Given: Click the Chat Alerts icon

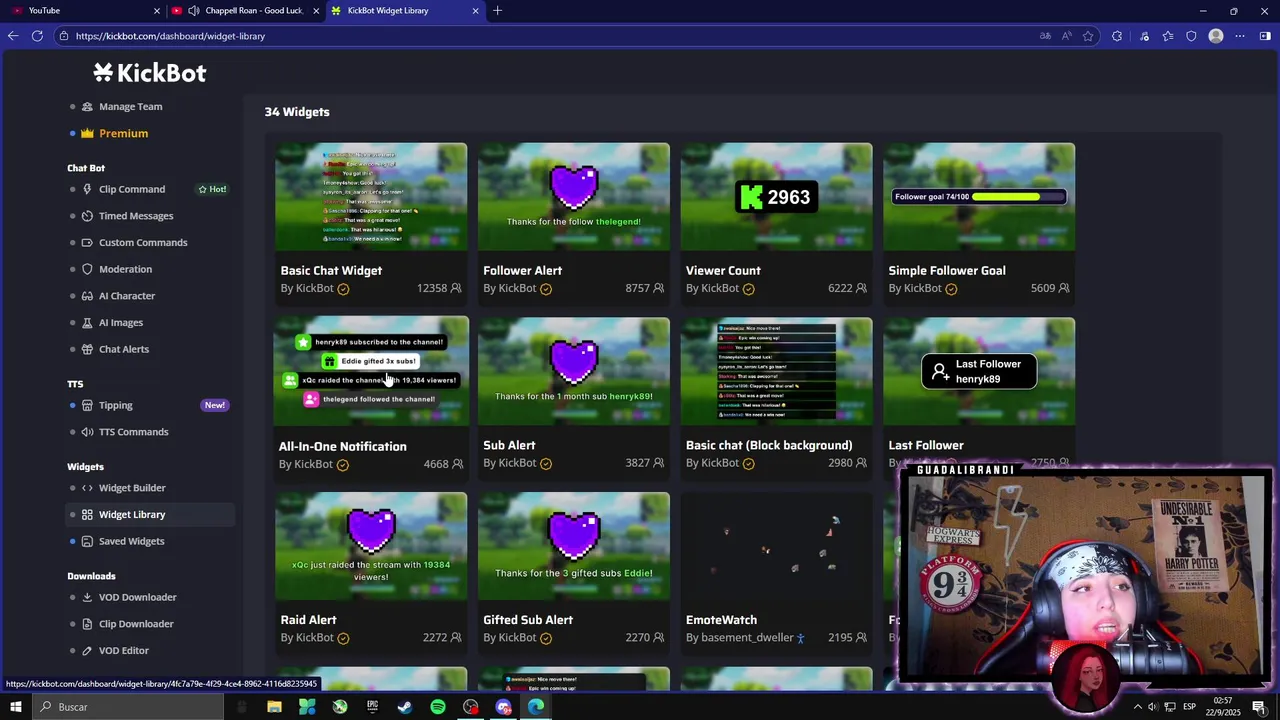Looking at the screenshot, I should [x=87, y=349].
